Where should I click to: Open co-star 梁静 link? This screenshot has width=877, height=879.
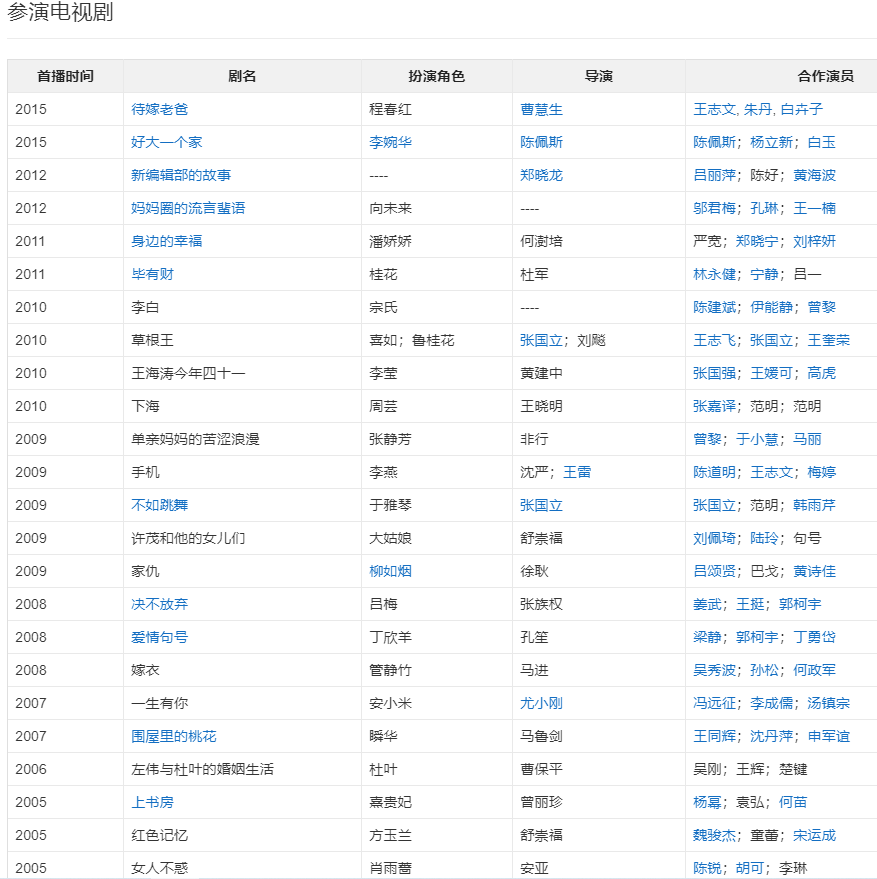[707, 637]
